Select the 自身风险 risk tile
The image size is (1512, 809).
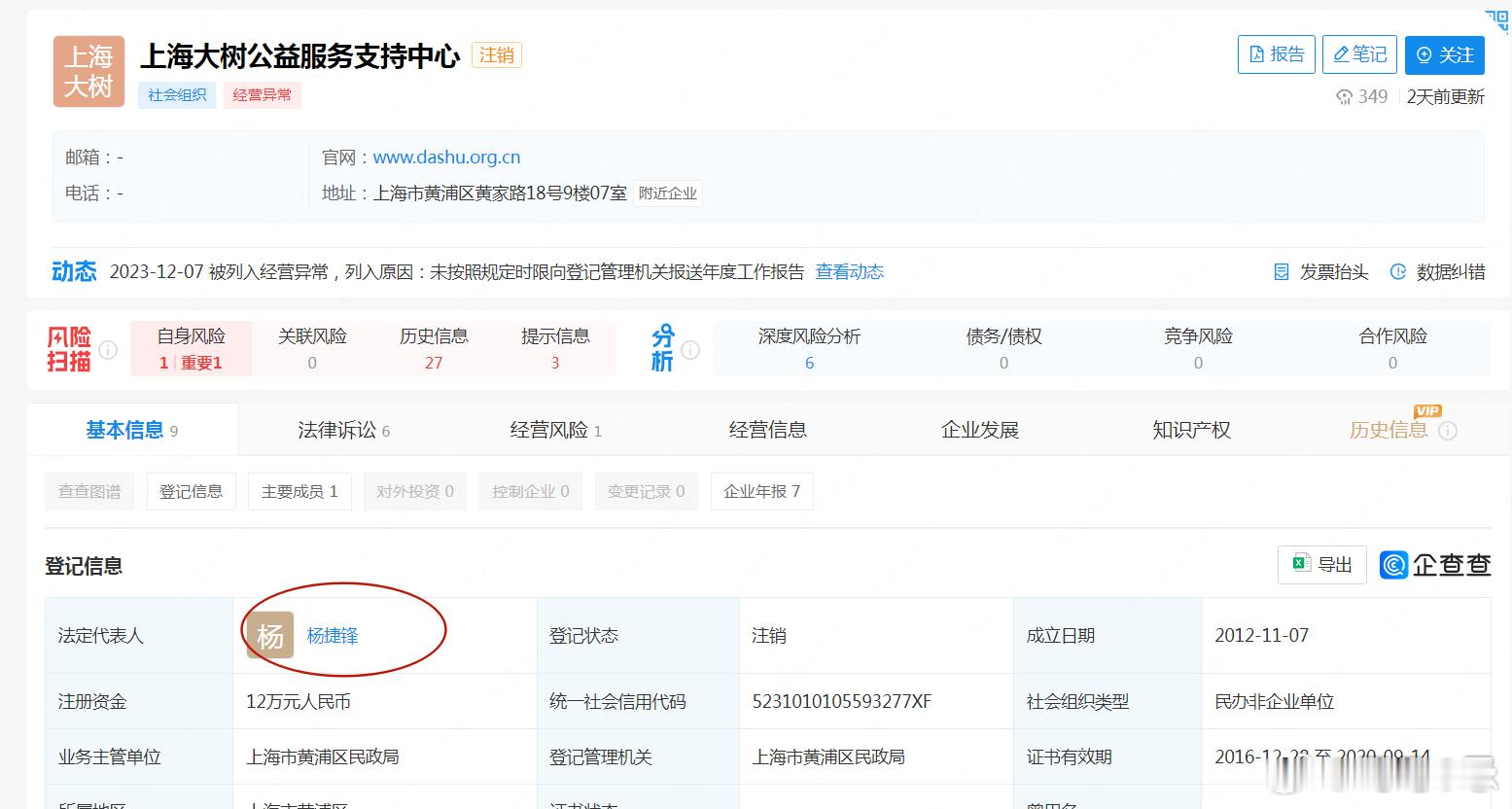pos(191,348)
